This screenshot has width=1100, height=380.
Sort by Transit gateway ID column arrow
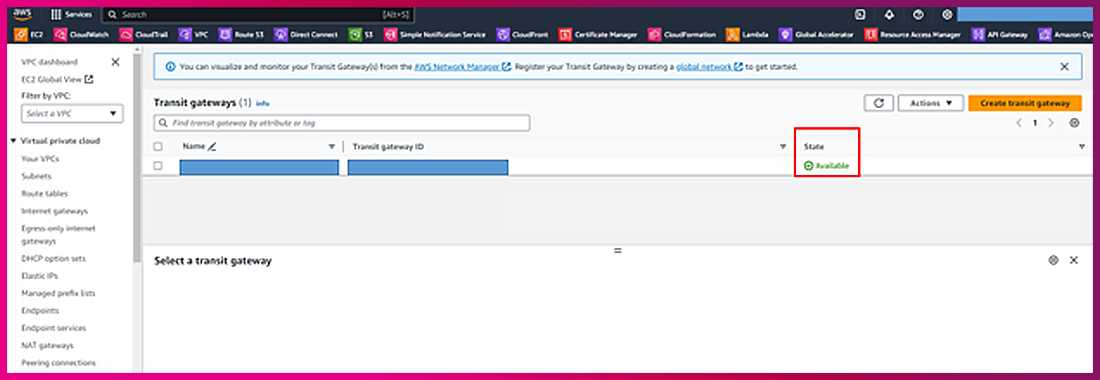click(x=783, y=147)
